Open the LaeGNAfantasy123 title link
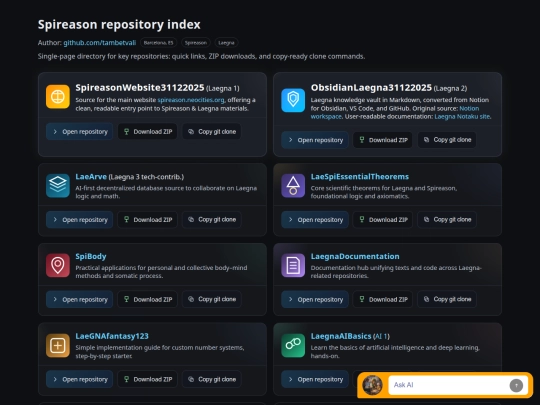The height and width of the screenshot is (405, 540). point(112,336)
